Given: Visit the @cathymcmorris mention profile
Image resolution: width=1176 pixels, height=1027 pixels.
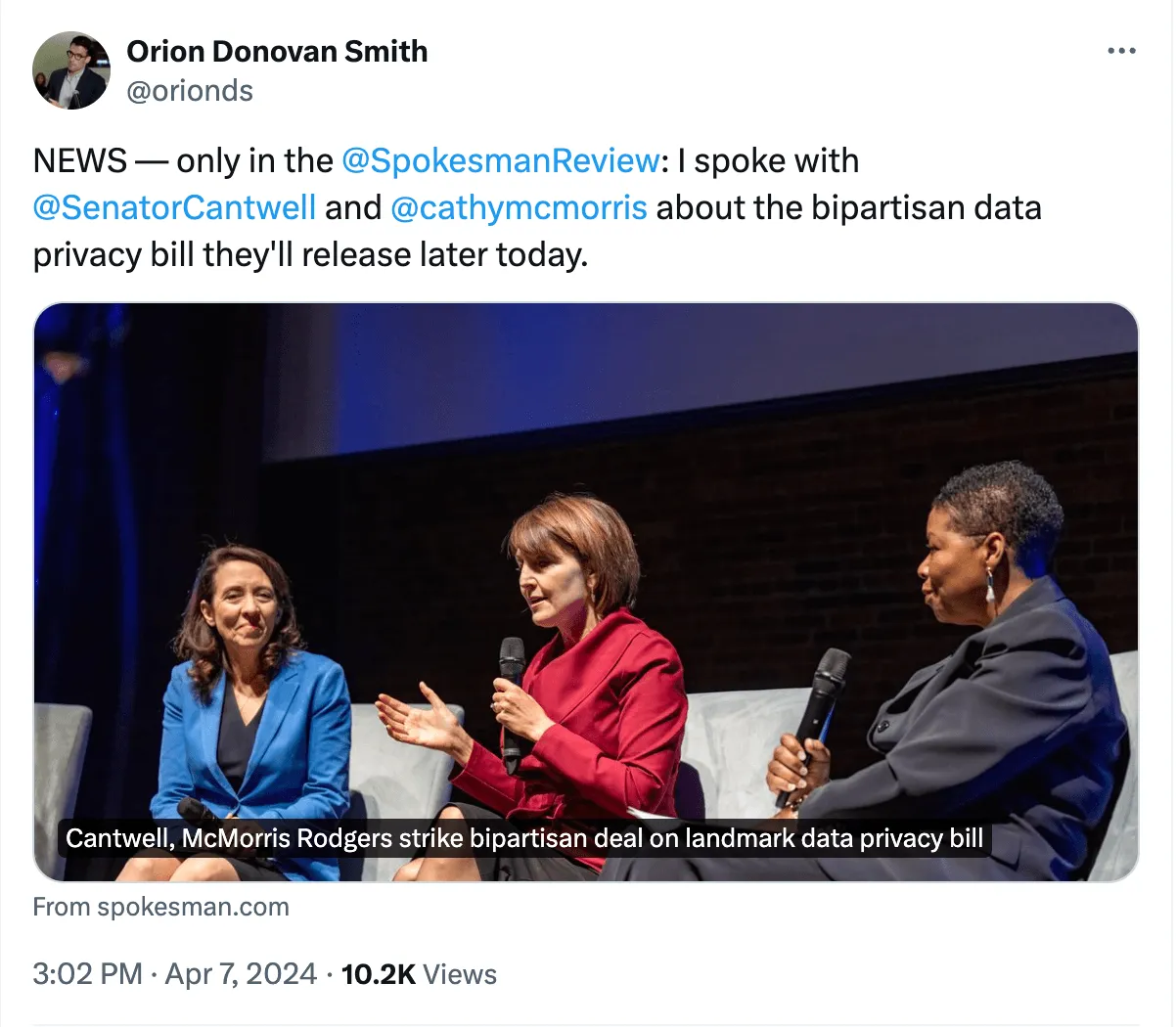Looking at the screenshot, I should [519, 207].
